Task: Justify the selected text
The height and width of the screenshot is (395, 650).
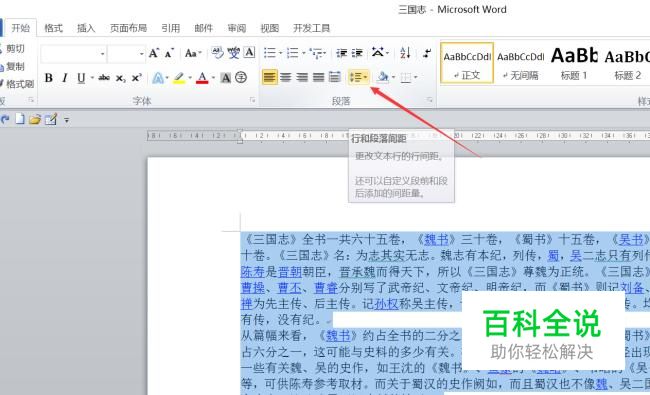Action: point(318,78)
